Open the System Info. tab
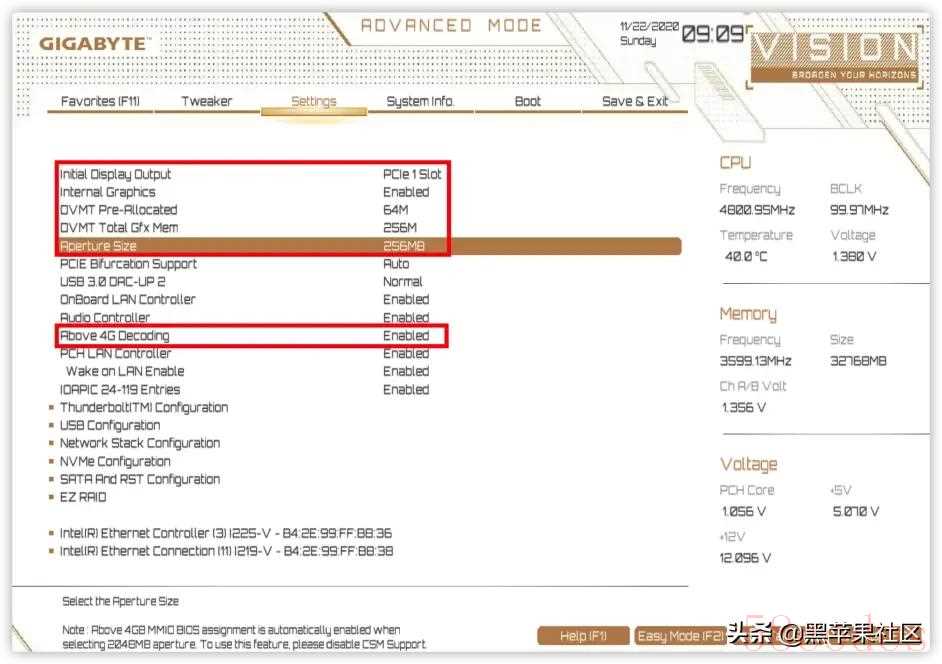This screenshot has width=942, height=664. (x=420, y=101)
